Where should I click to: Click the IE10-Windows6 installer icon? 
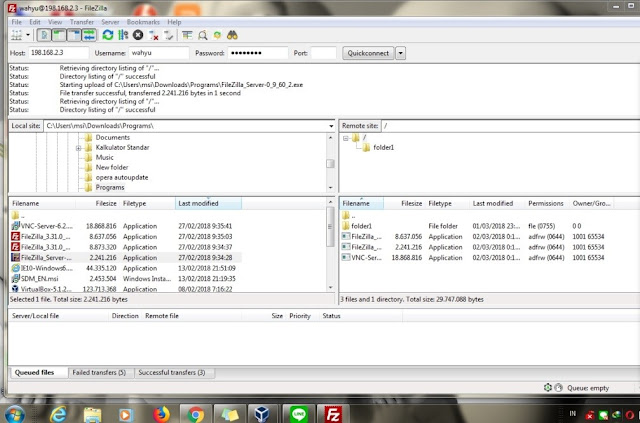(x=15, y=268)
